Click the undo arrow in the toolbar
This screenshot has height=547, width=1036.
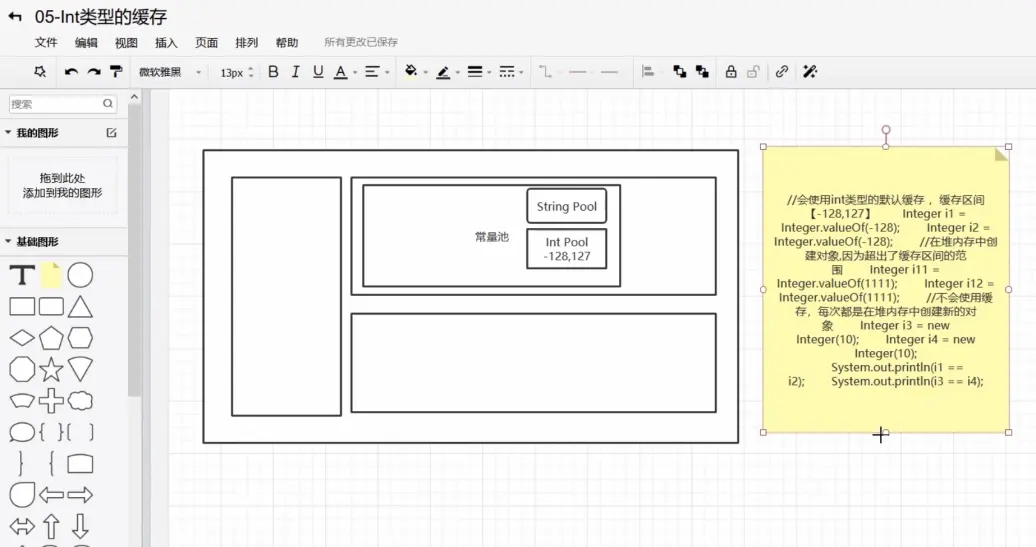(71, 72)
